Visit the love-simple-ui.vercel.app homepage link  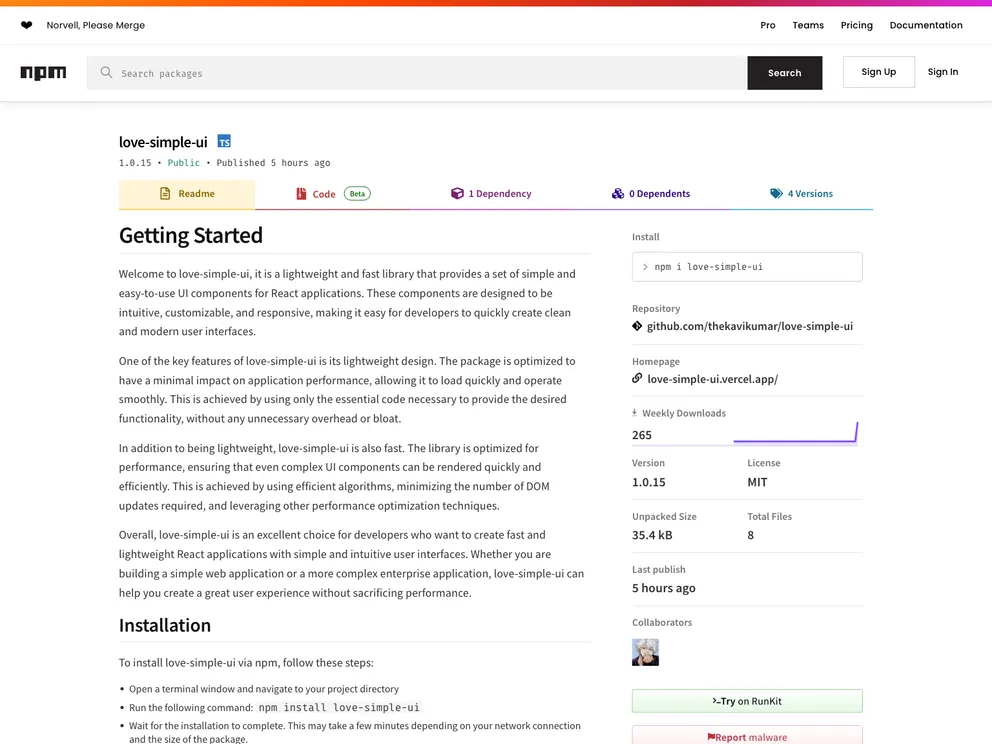pyautogui.click(x=712, y=378)
